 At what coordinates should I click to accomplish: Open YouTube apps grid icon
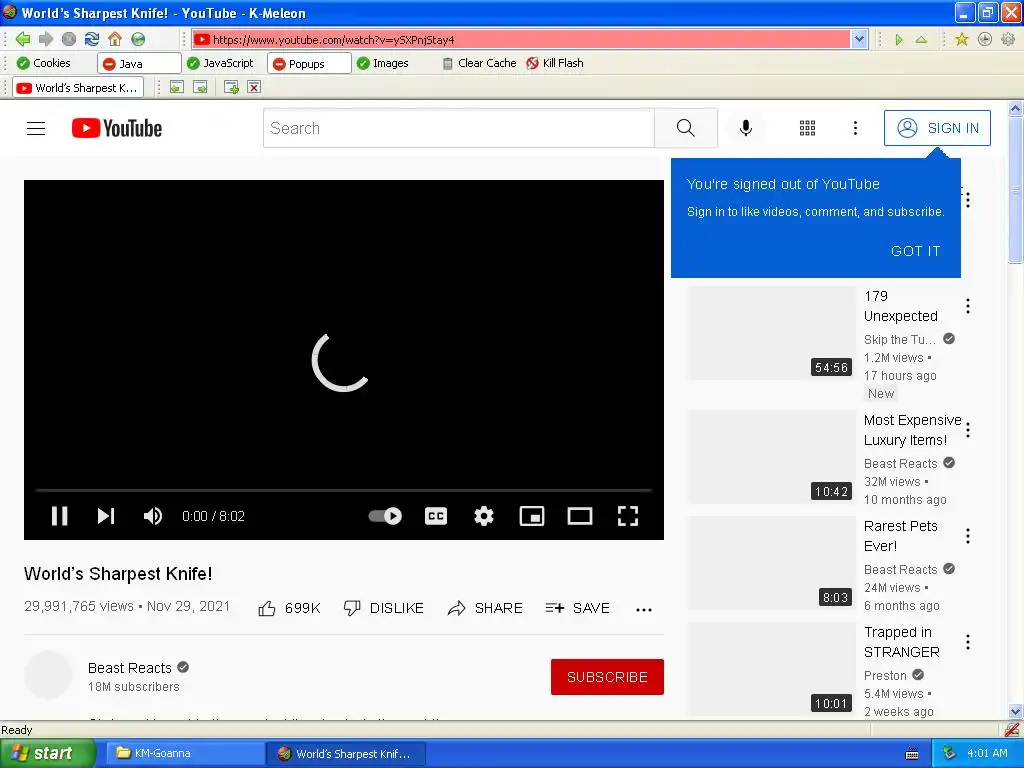pos(807,128)
